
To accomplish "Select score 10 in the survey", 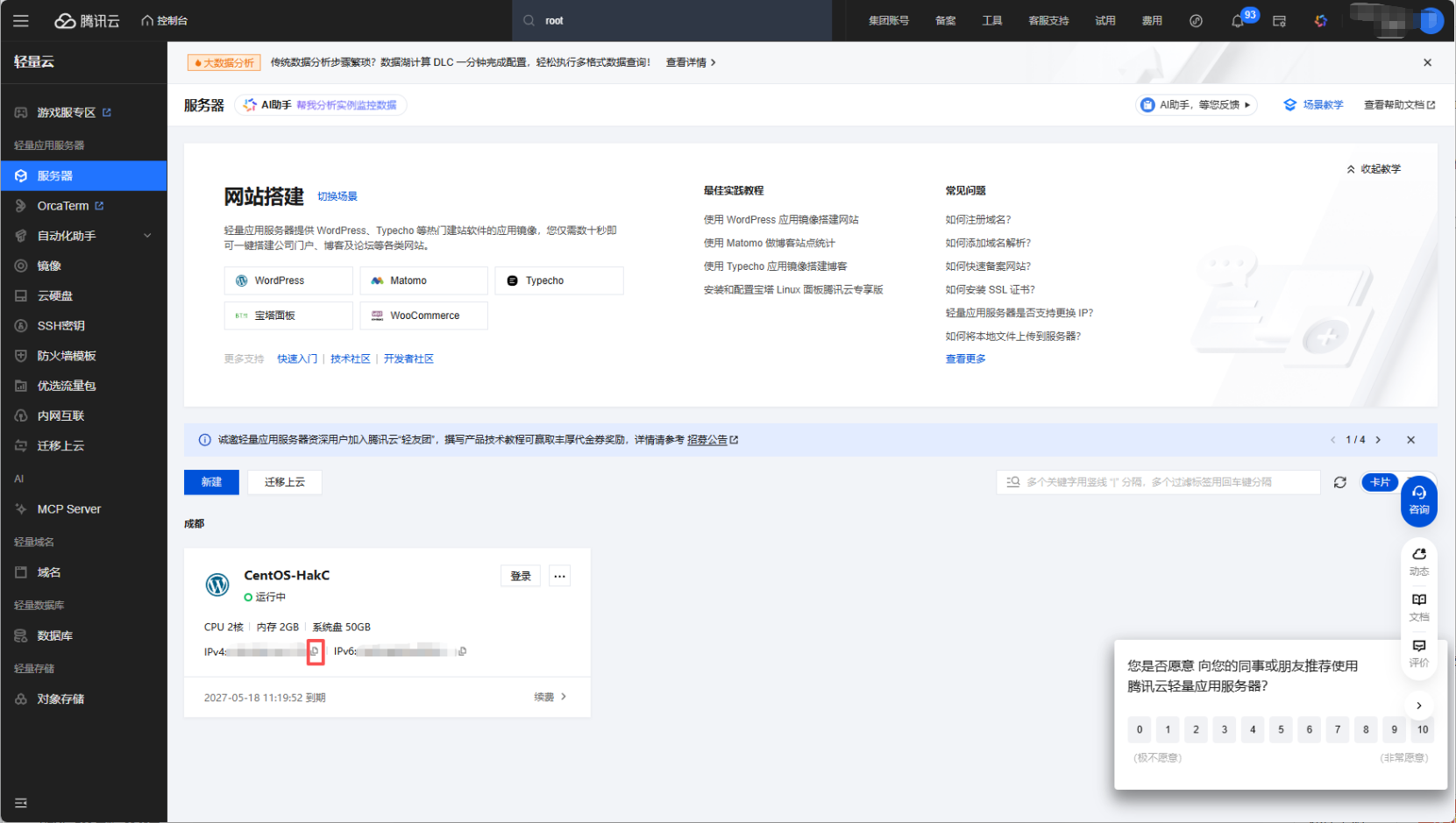I will coord(1422,729).
